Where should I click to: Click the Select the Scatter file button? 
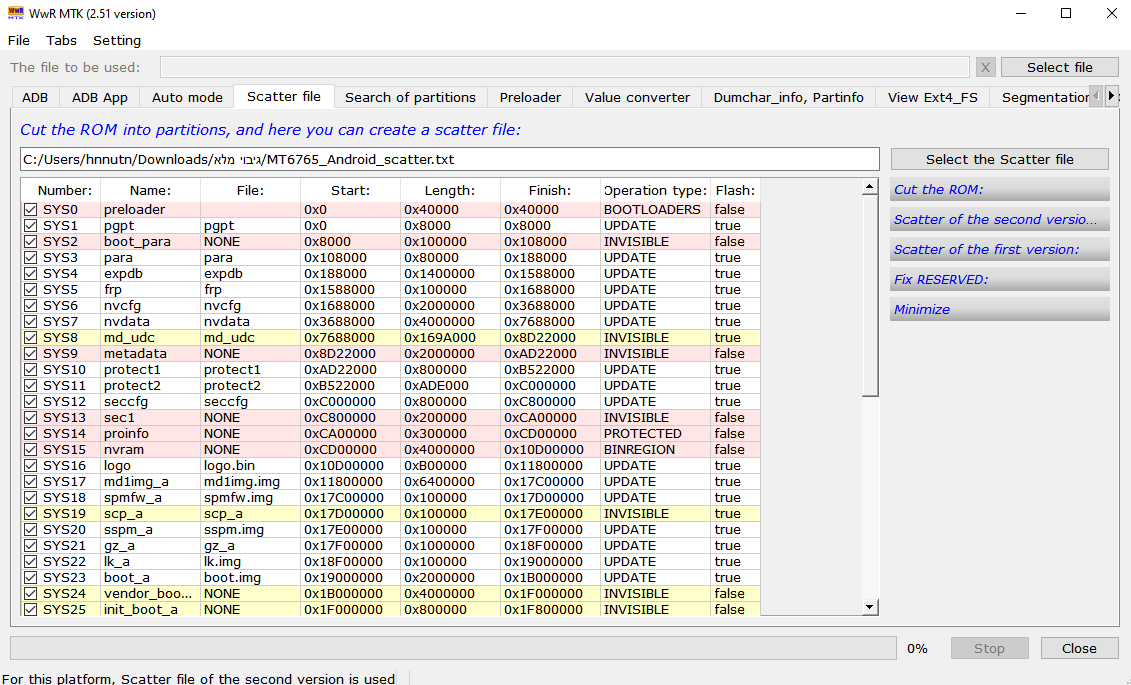(x=999, y=159)
